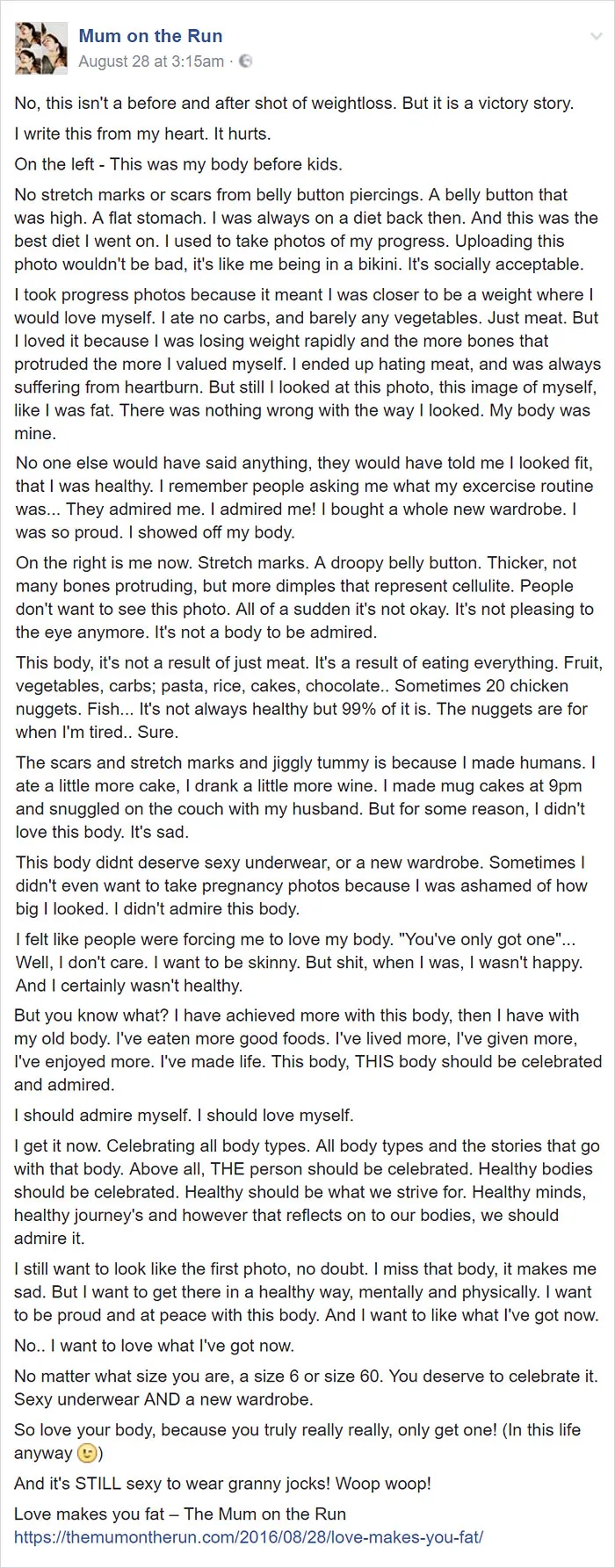The image size is (615, 1568).
Task: Click the line 'No.. I want to love what I've got now.'
Action: click(154, 1346)
